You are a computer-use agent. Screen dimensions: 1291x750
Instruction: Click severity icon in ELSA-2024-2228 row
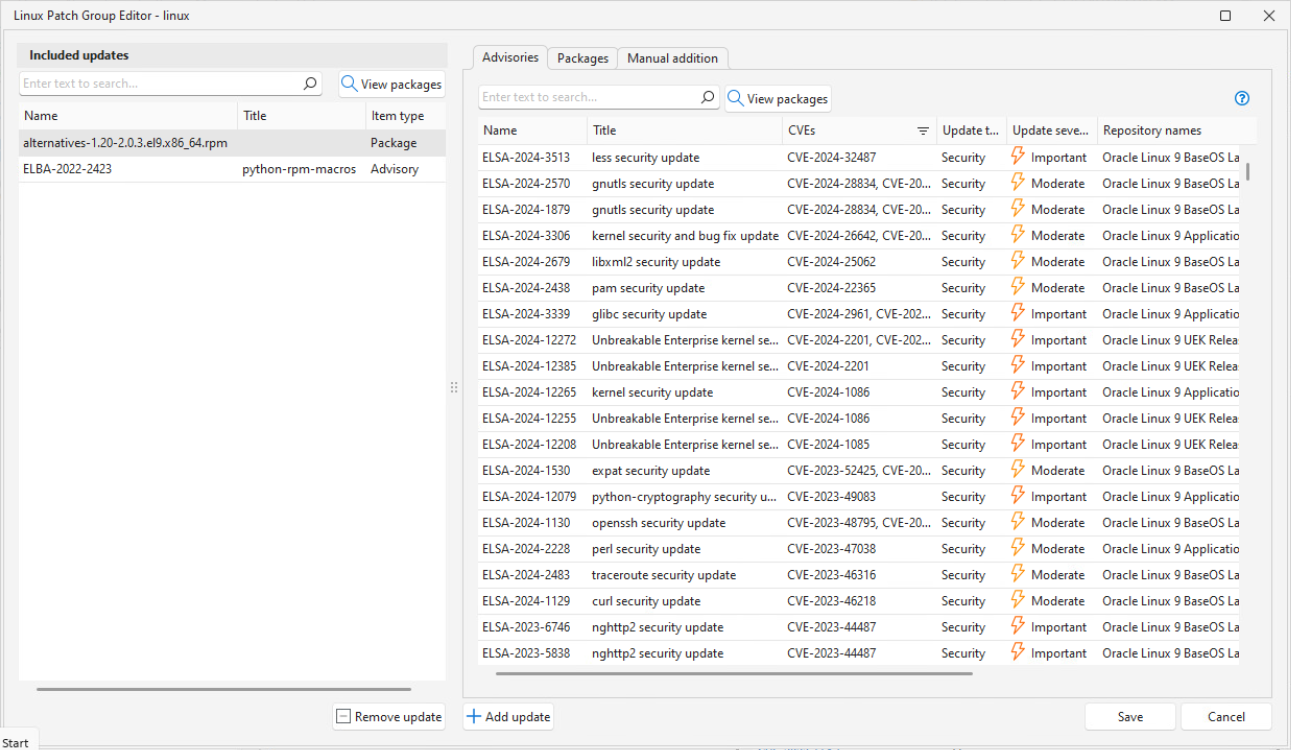point(1018,547)
